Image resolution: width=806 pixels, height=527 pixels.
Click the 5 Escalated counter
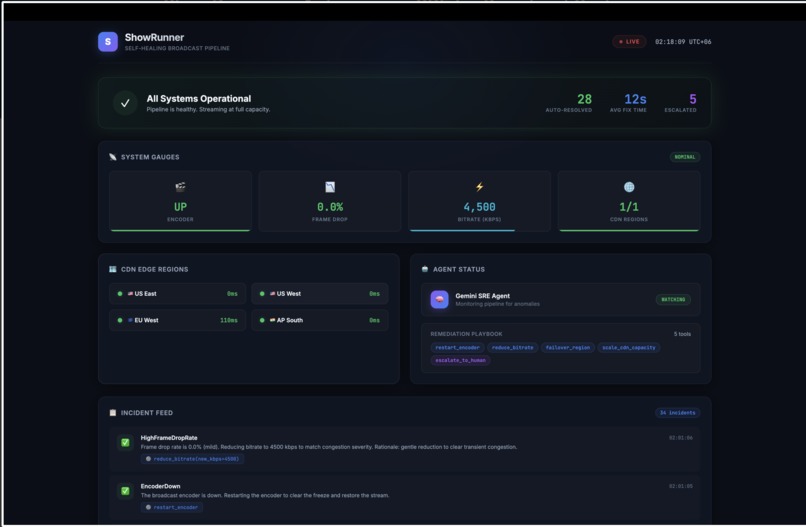(x=681, y=102)
